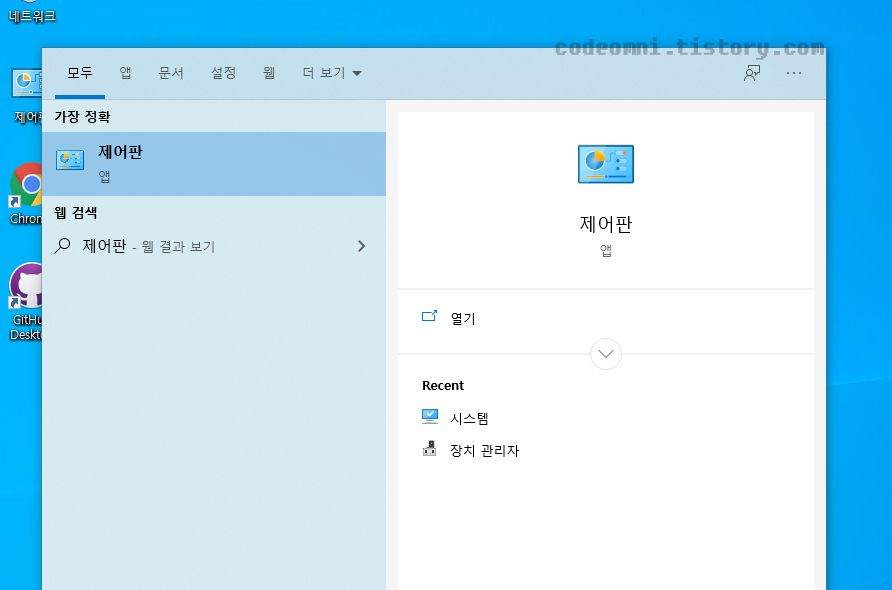Switch to the 설정 search tab
The width and height of the screenshot is (892, 590).
click(x=223, y=73)
